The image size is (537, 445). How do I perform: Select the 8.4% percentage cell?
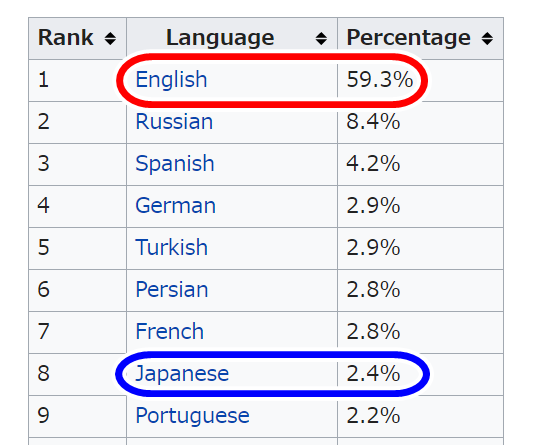[420, 122]
